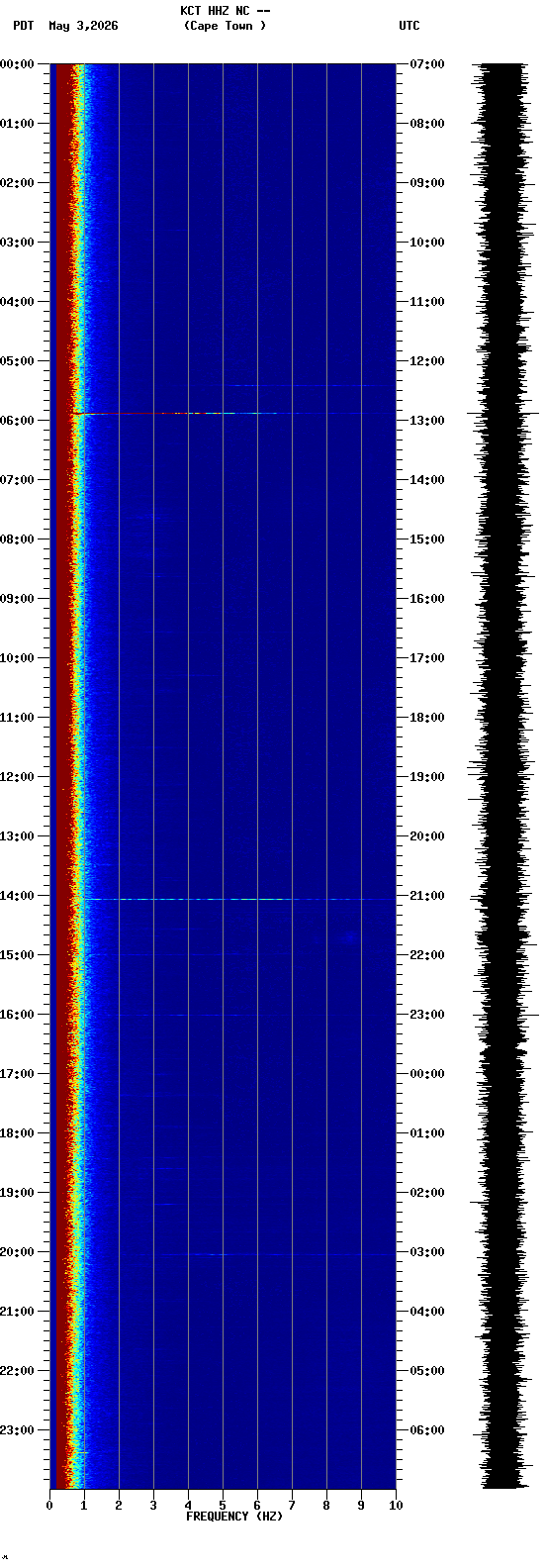
Task: Click the 0 Hz frequency axis label
Action: [x=49, y=1506]
